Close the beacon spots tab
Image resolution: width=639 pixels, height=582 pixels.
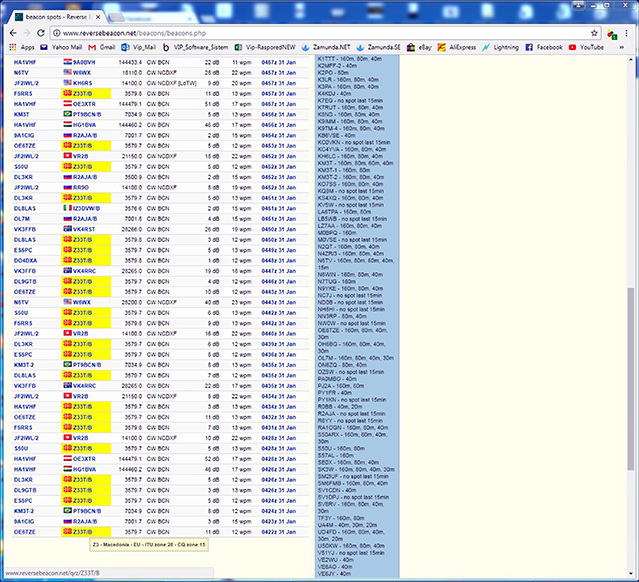(x=98, y=17)
